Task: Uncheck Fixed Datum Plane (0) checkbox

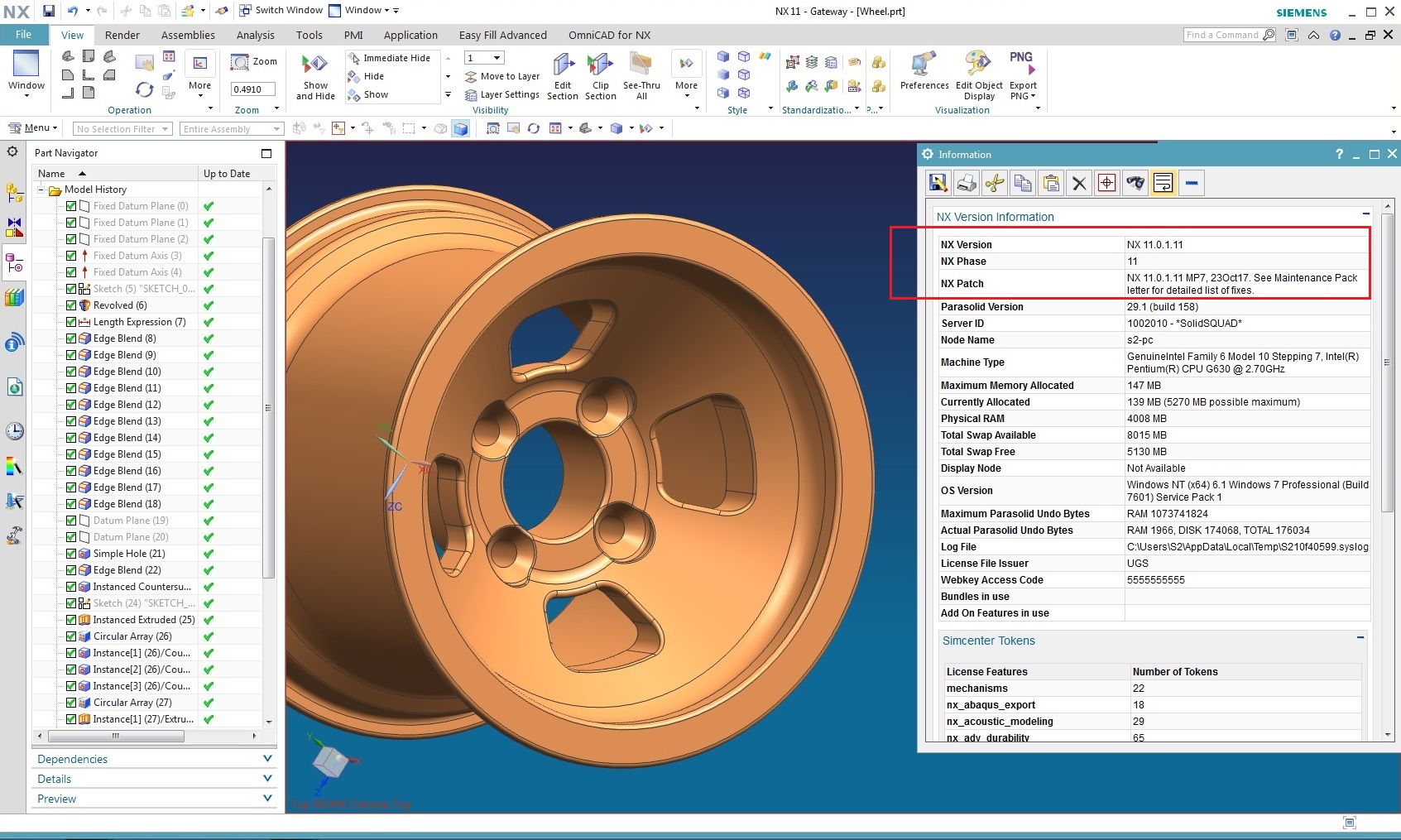Action: coord(71,206)
